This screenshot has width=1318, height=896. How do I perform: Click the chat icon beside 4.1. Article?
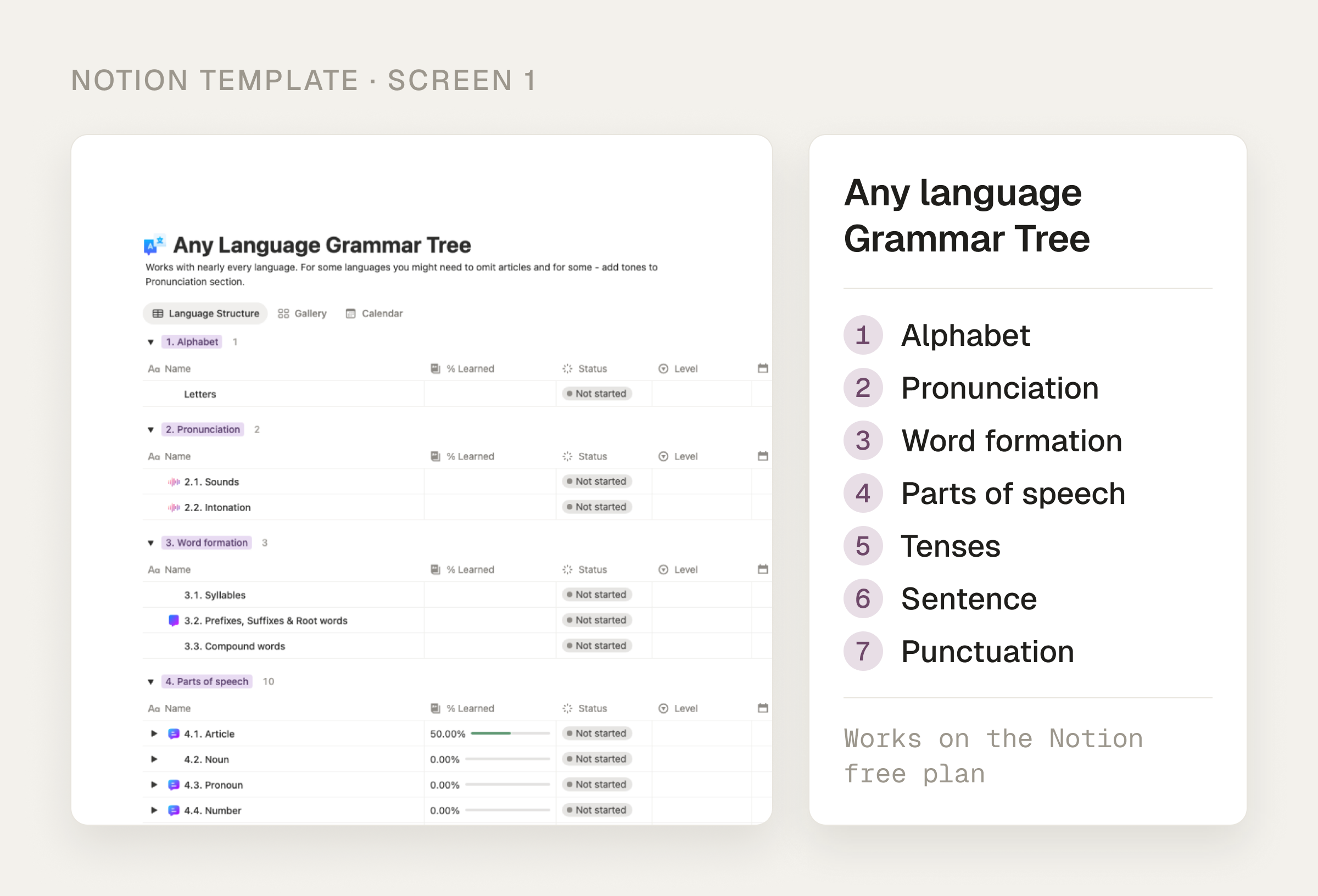[x=174, y=734]
